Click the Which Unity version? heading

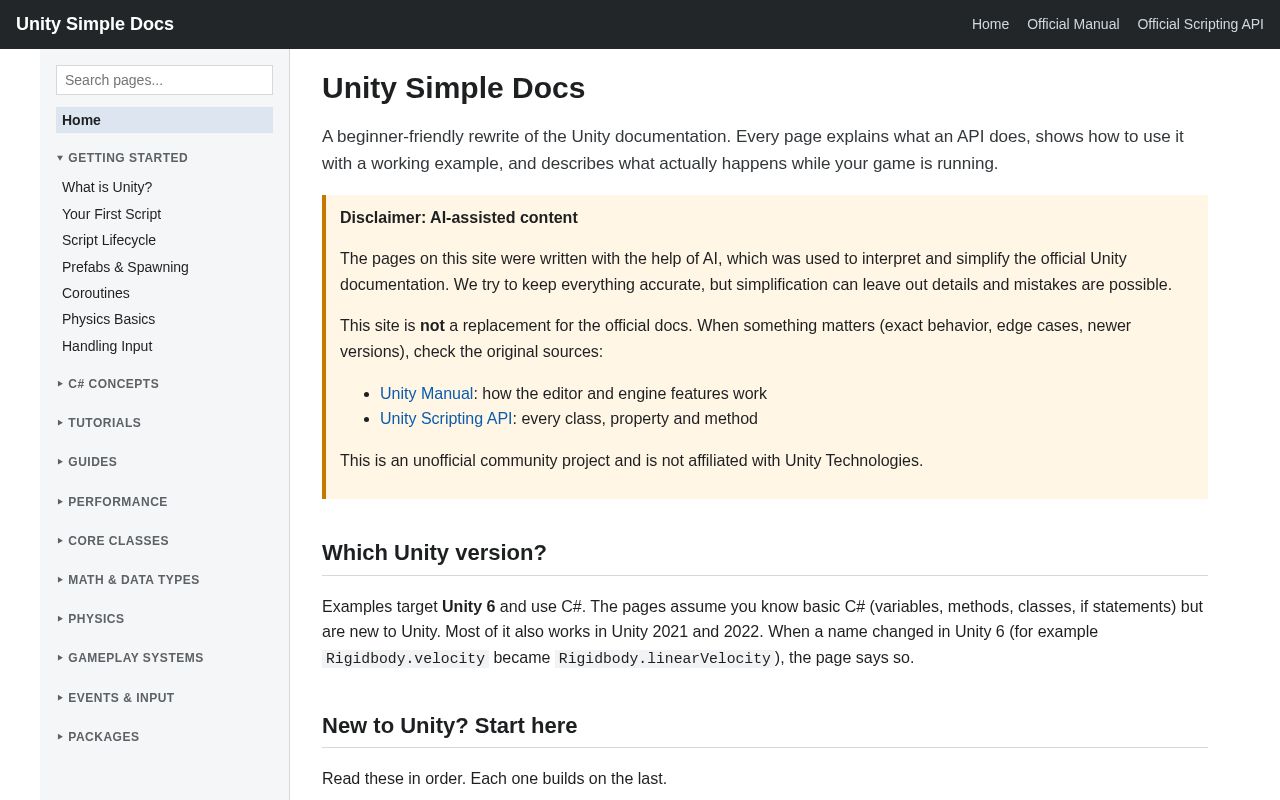point(434,553)
